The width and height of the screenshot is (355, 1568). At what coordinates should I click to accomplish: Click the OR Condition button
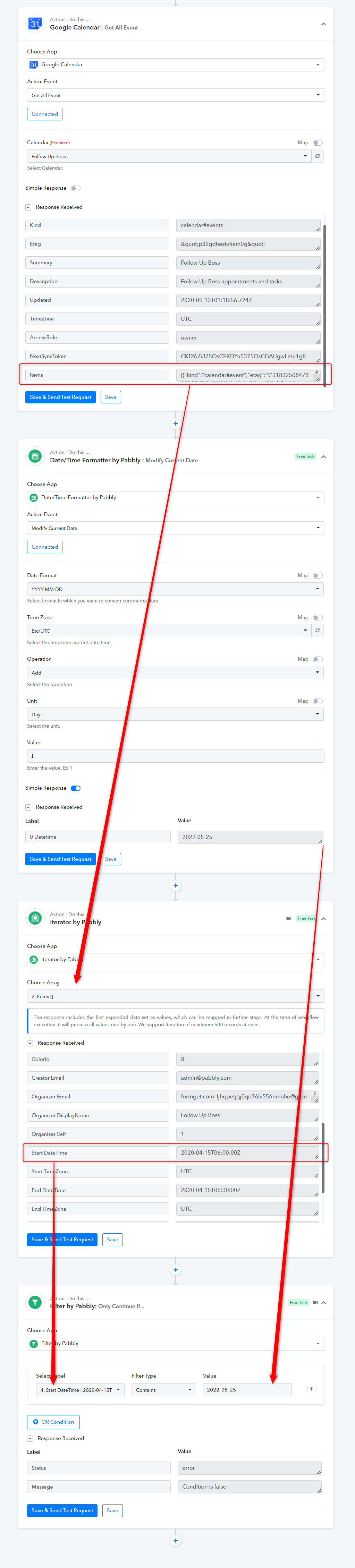[53, 1421]
